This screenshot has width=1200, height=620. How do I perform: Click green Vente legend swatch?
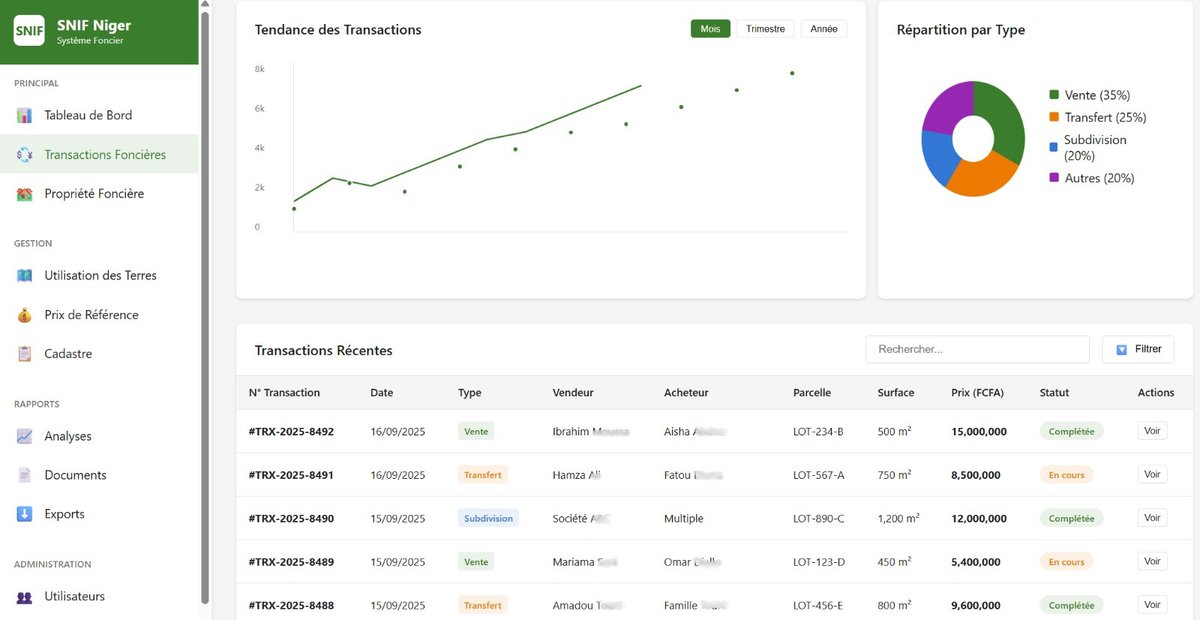point(1054,95)
